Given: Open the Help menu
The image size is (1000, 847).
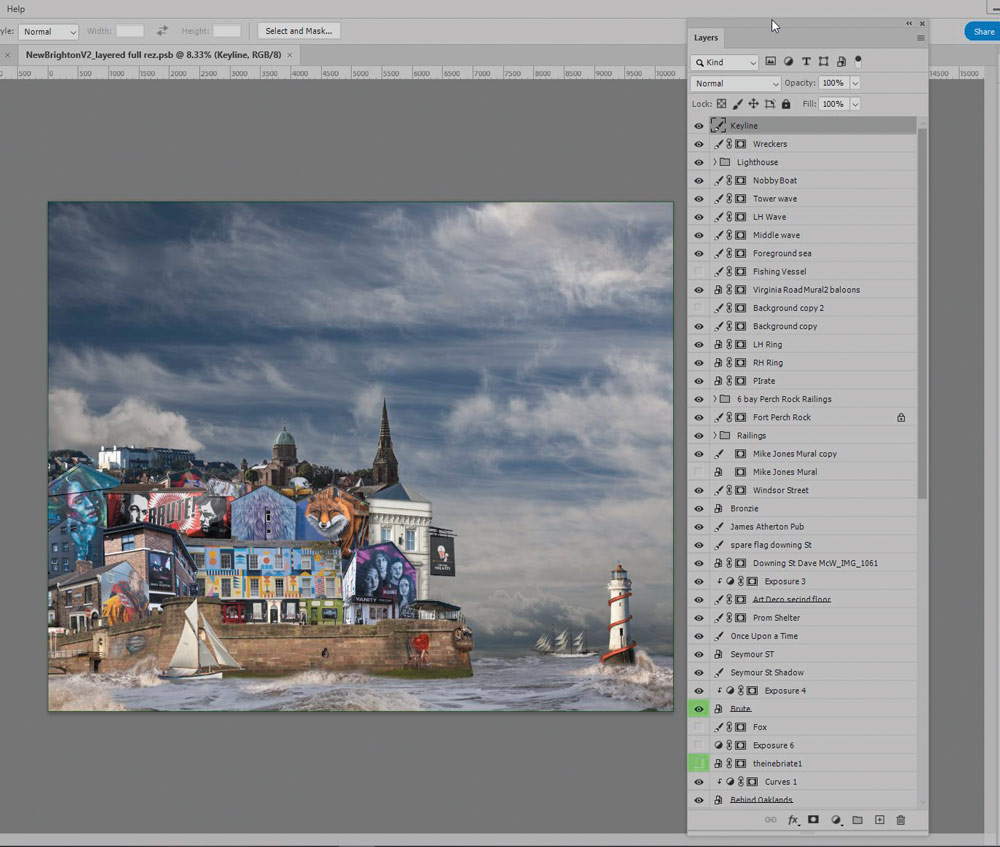Looking at the screenshot, I should [x=15, y=9].
